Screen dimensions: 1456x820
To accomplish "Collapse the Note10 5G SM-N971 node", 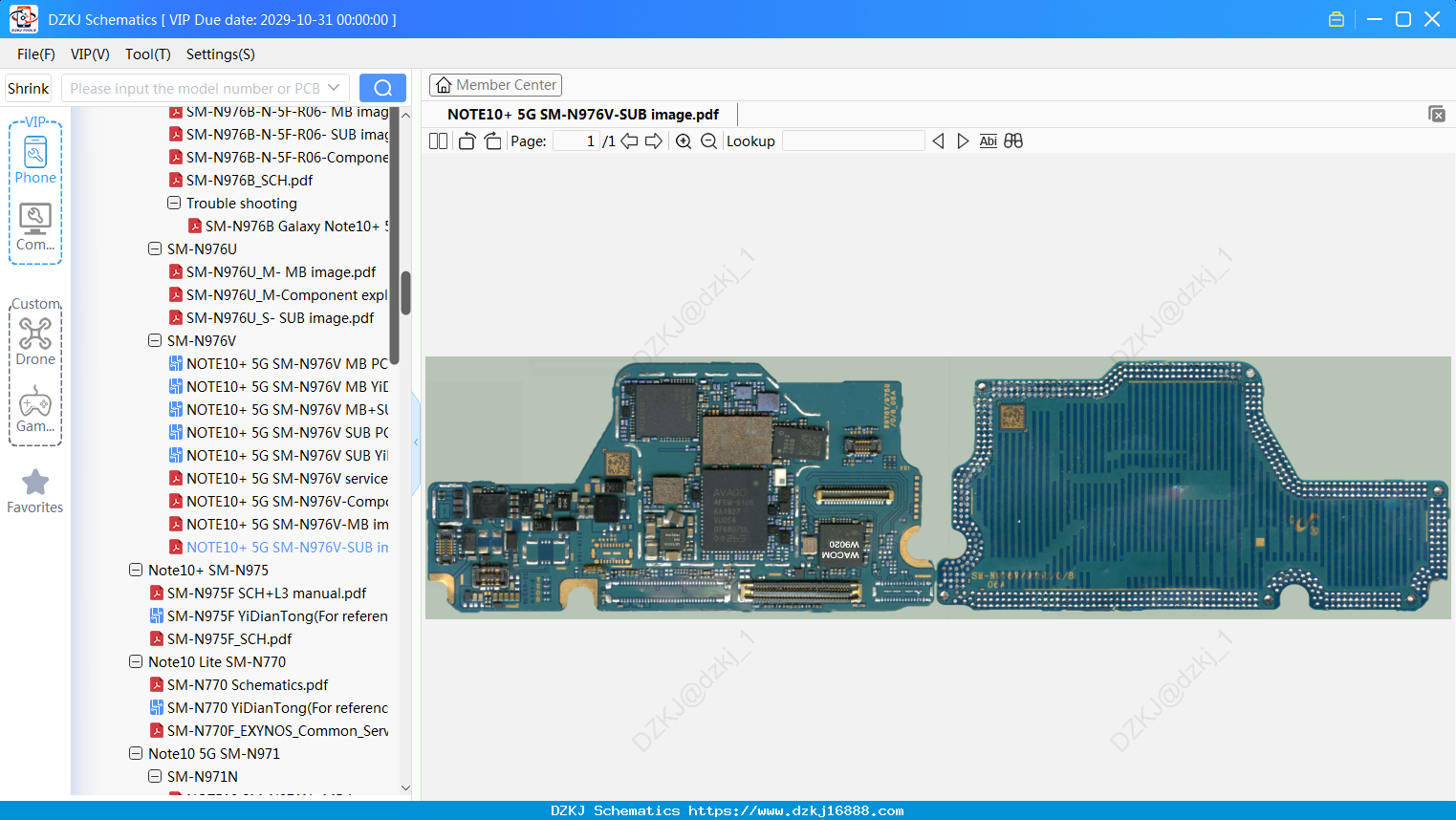I will (x=136, y=754).
